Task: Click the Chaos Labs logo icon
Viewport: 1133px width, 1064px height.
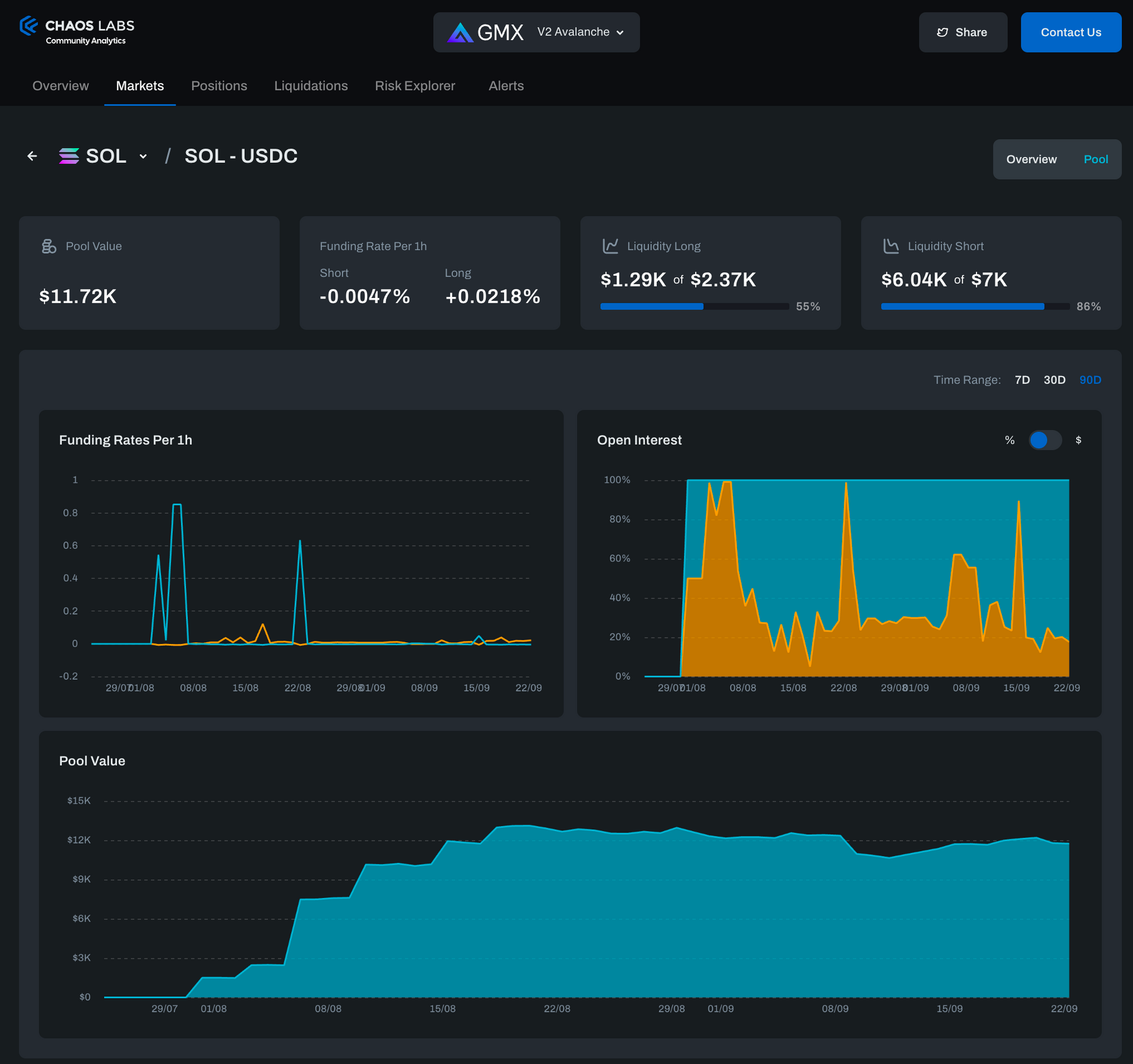Action: [28, 26]
